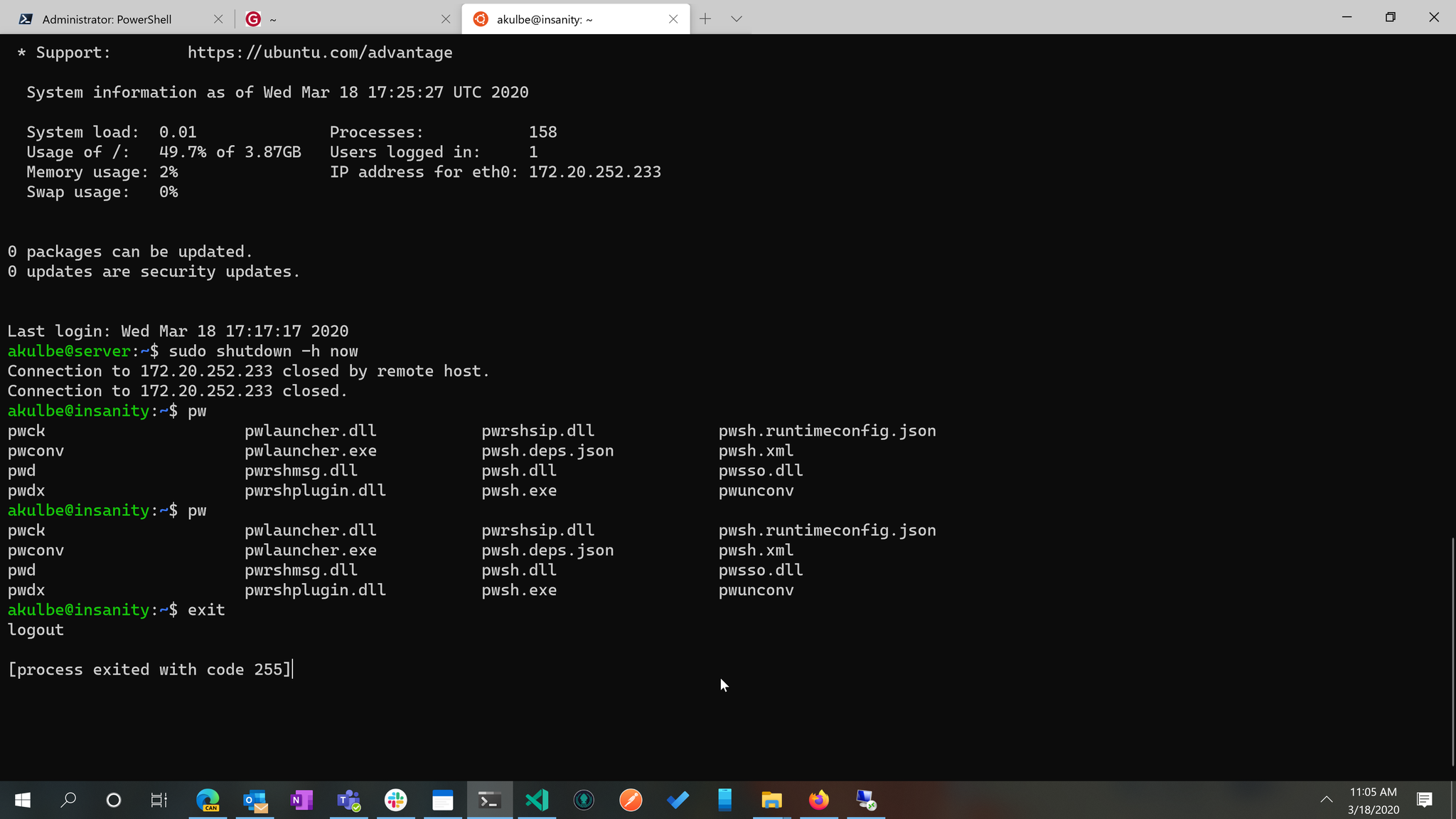Screen dimensions: 1456x819
Task: Open Visual Studio Code from the taskbar
Action: [x=537, y=800]
